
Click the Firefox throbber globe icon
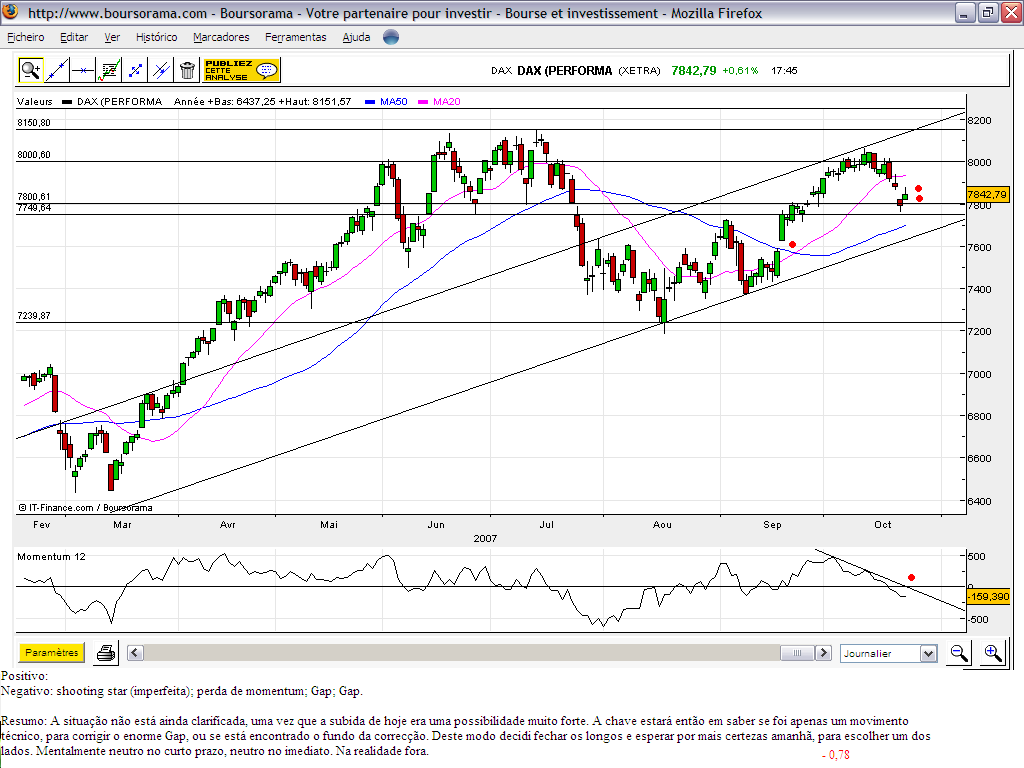pyautogui.click(x=391, y=37)
